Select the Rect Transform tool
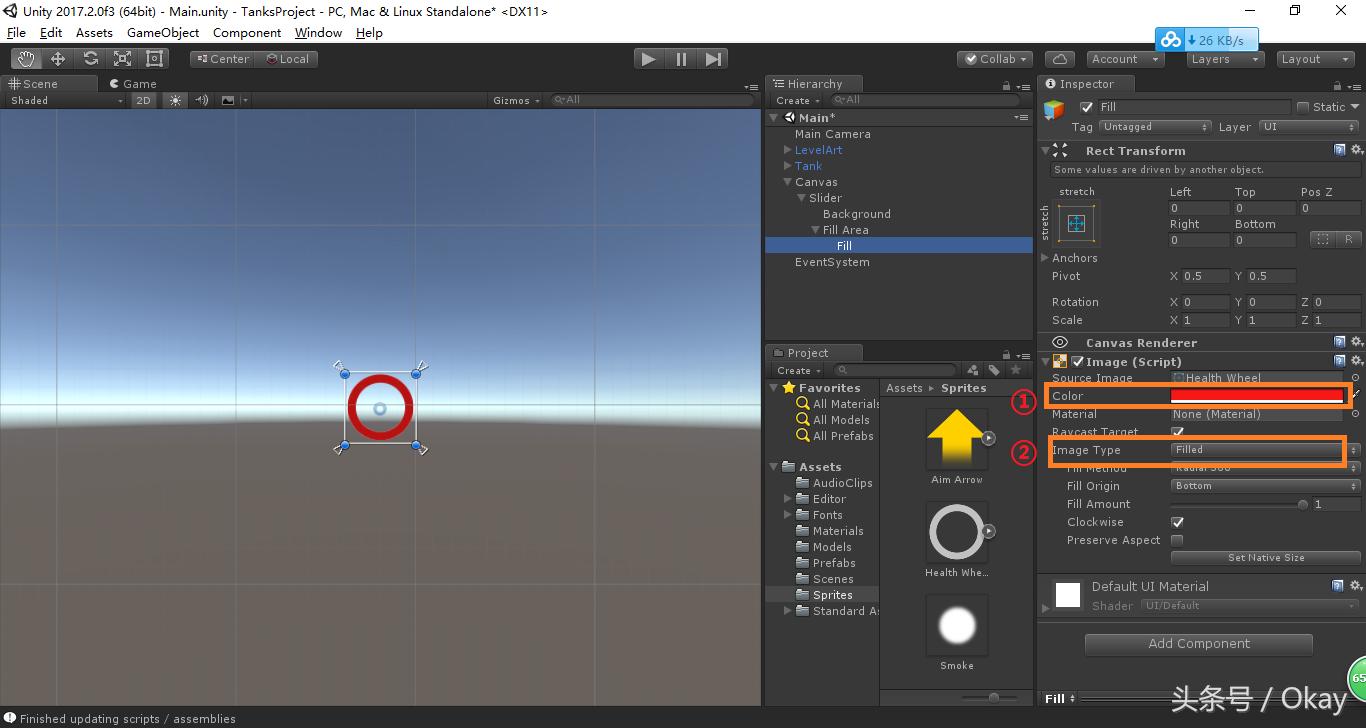The width and height of the screenshot is (1366, 728). pyautogui.click(x=153, y=58)
